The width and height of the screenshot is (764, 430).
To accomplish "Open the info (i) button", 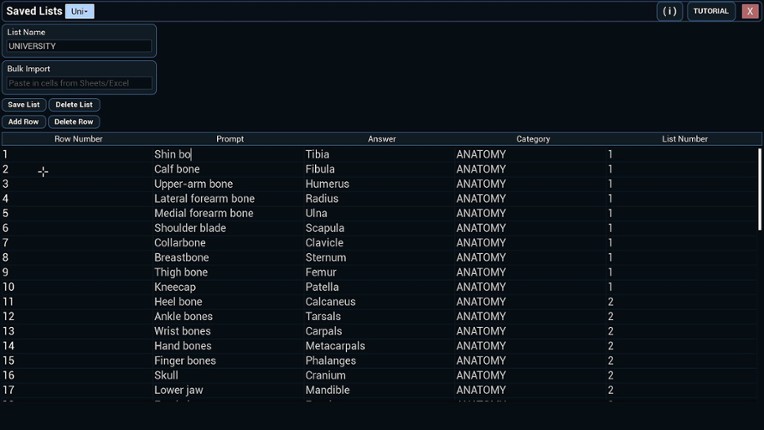I will [670, 11].
